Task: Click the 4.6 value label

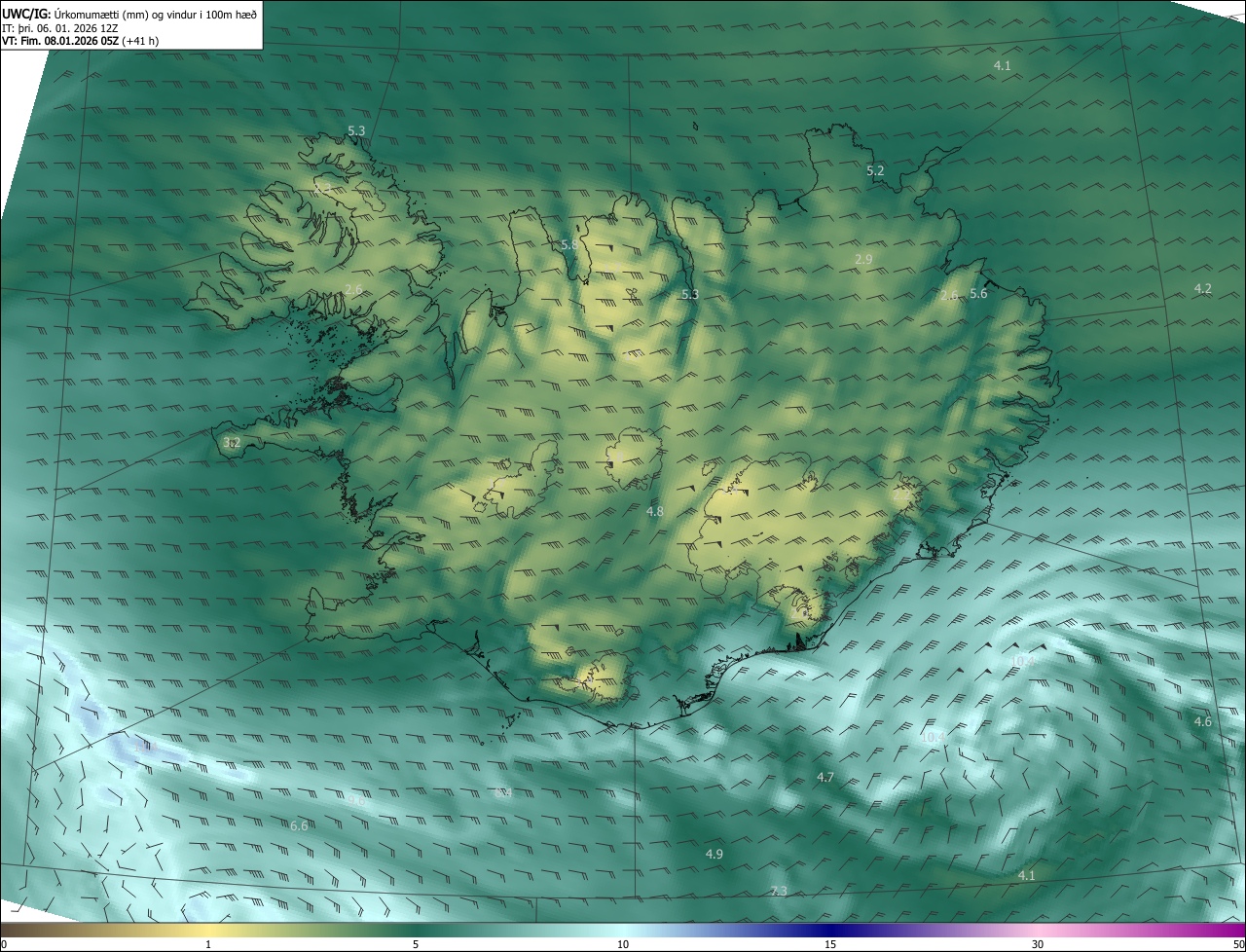Action: [x=1203, y=721]
